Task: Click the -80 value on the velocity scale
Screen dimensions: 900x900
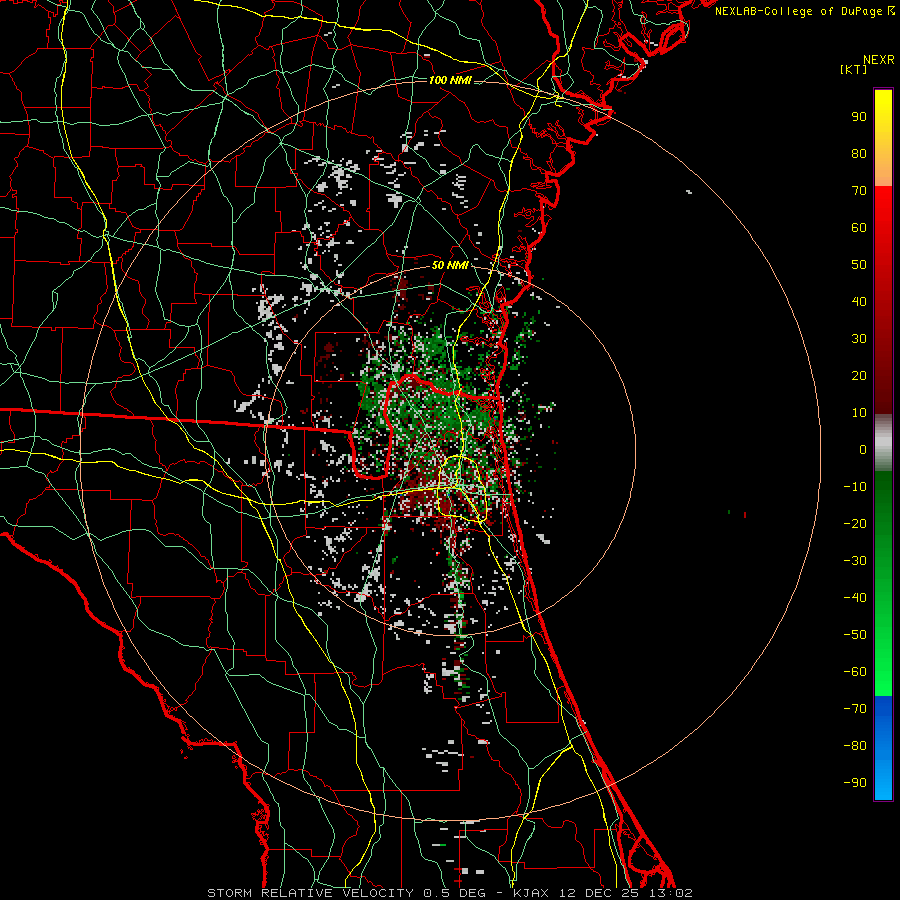Action: 855,746
